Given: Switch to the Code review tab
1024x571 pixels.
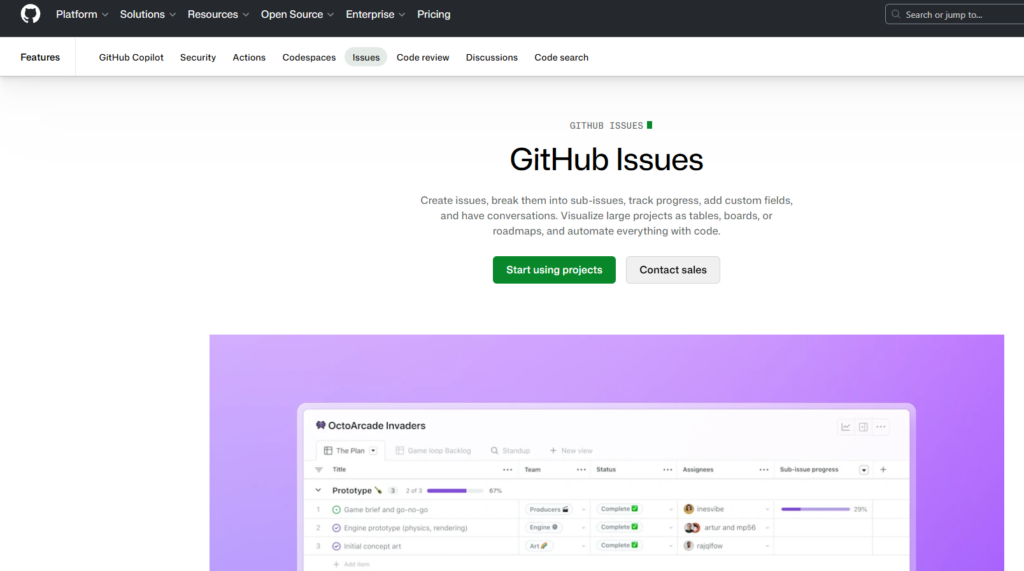Looking at the screenshot, I should click(423, 57).
